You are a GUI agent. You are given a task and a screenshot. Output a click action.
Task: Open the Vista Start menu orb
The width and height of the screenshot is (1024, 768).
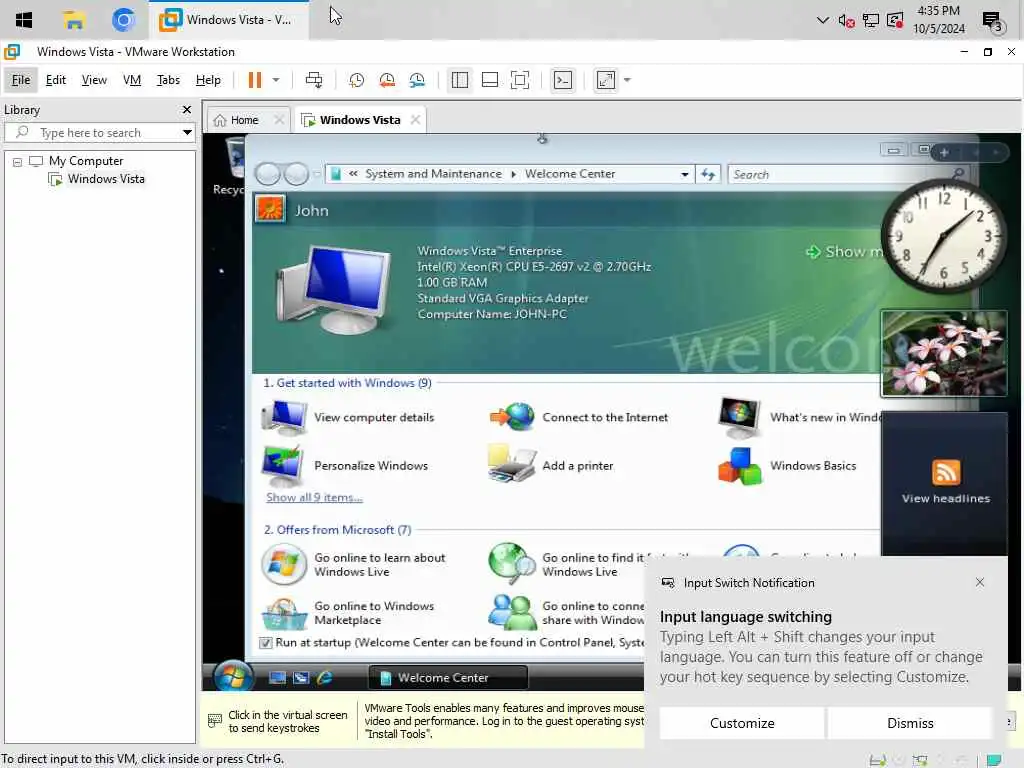point(232,677)
